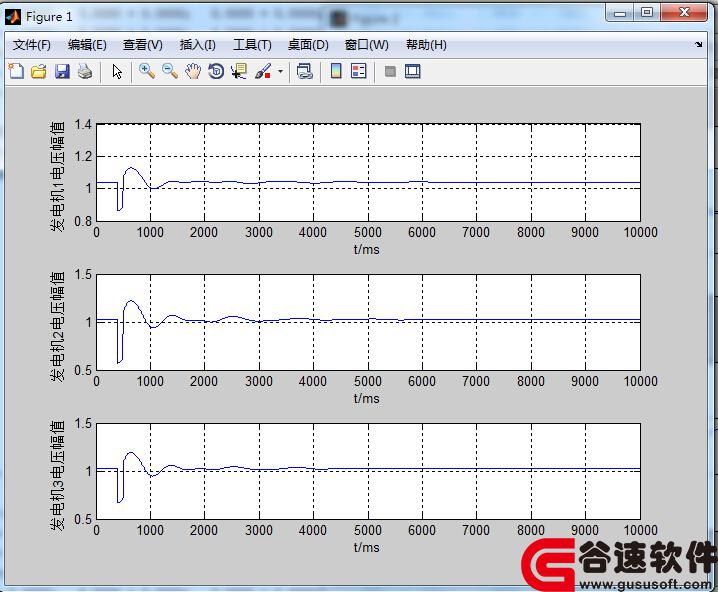718x592 pixels.
Task: Click the 发电机3电压幅值 y-axis label
Action: tap(57, 475)
